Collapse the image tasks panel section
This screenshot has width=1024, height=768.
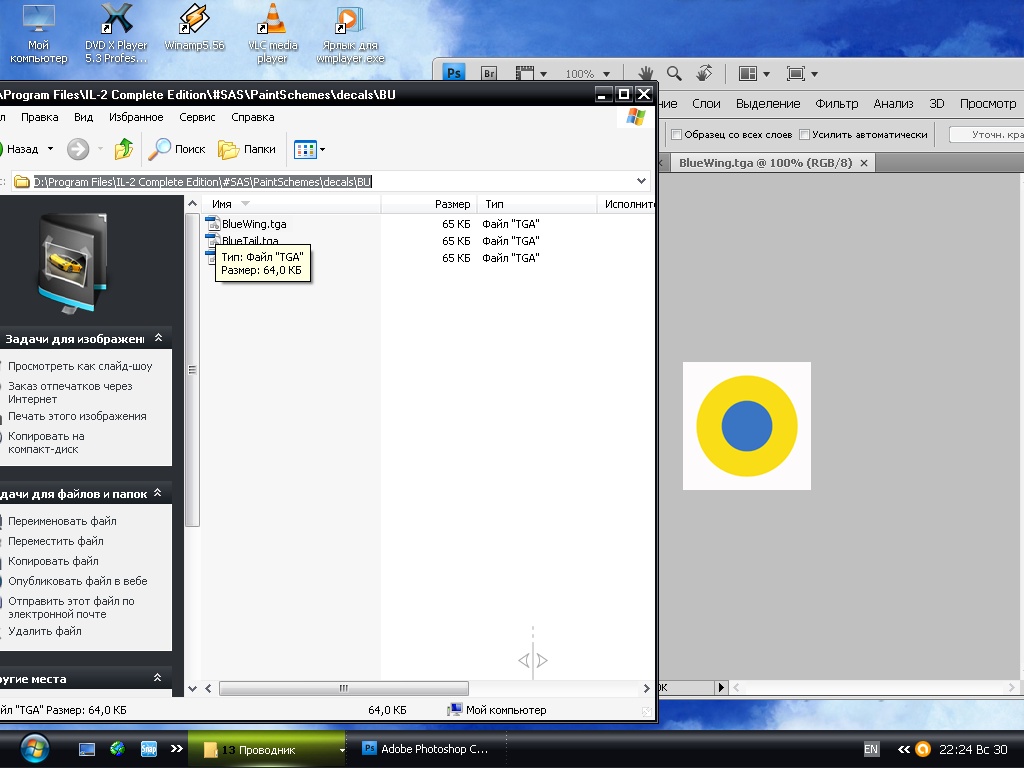coord(158,338)
